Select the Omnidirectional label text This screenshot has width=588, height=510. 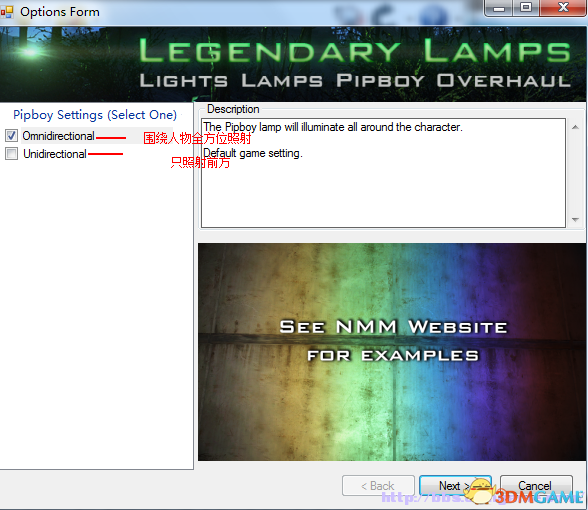click(x=58, y=136)
